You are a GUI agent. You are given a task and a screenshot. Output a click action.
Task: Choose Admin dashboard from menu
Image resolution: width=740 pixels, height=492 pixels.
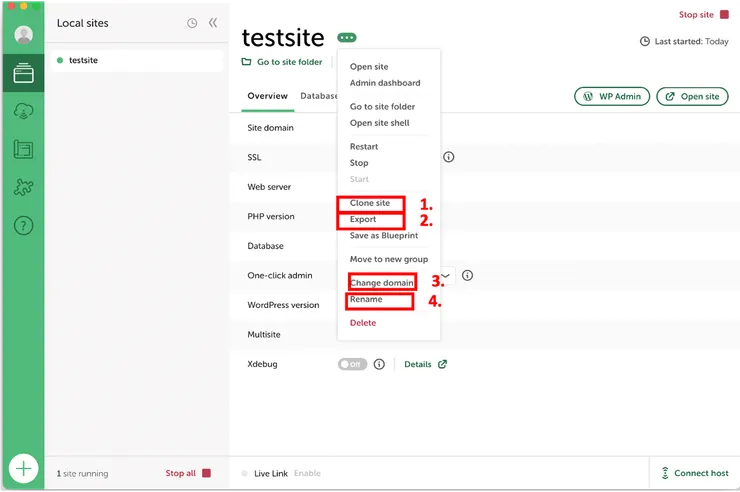(385, 83)
